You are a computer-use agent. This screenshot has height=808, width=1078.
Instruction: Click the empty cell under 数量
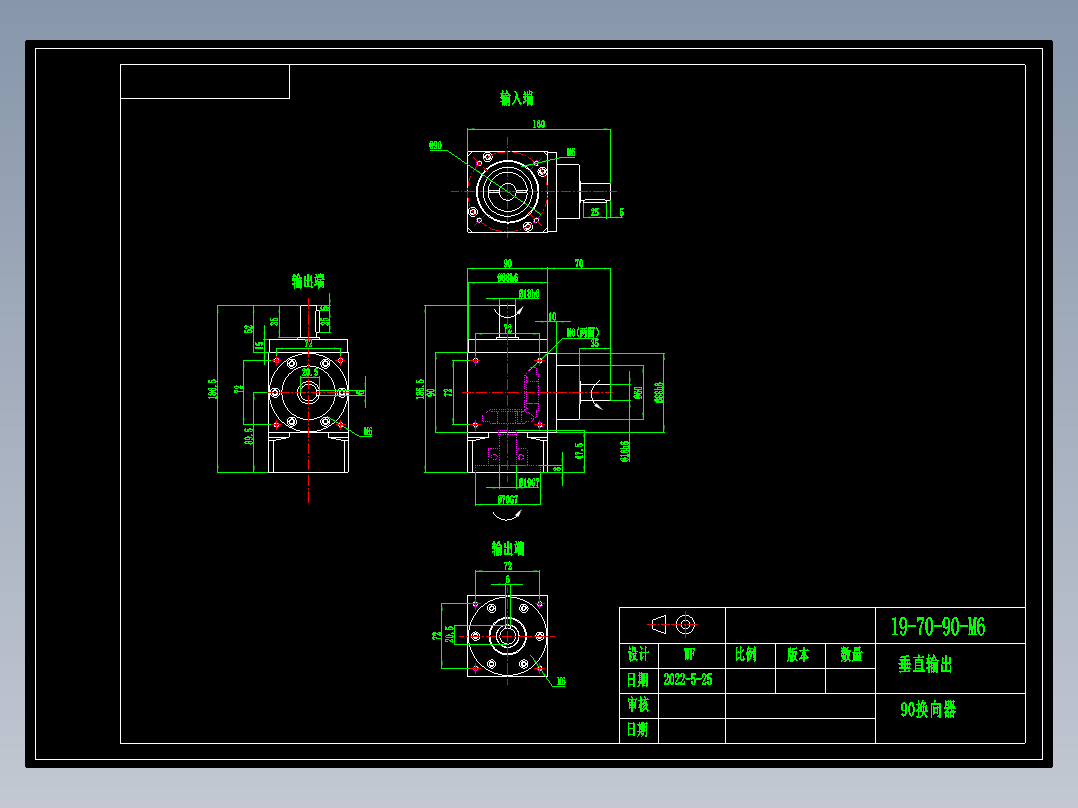pos(850,681)
